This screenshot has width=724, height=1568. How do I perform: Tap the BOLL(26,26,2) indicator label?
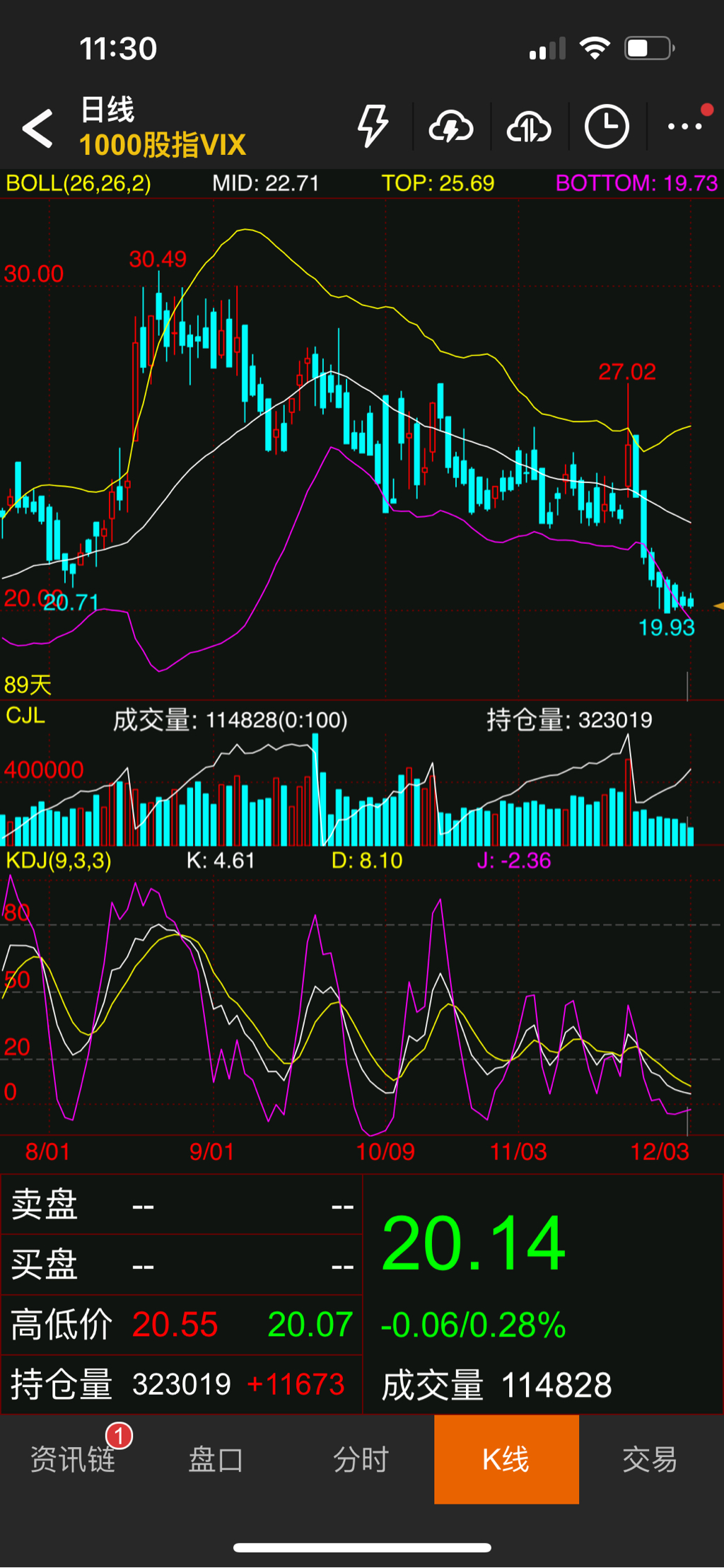pyautogui.click(x=78, y=184)
